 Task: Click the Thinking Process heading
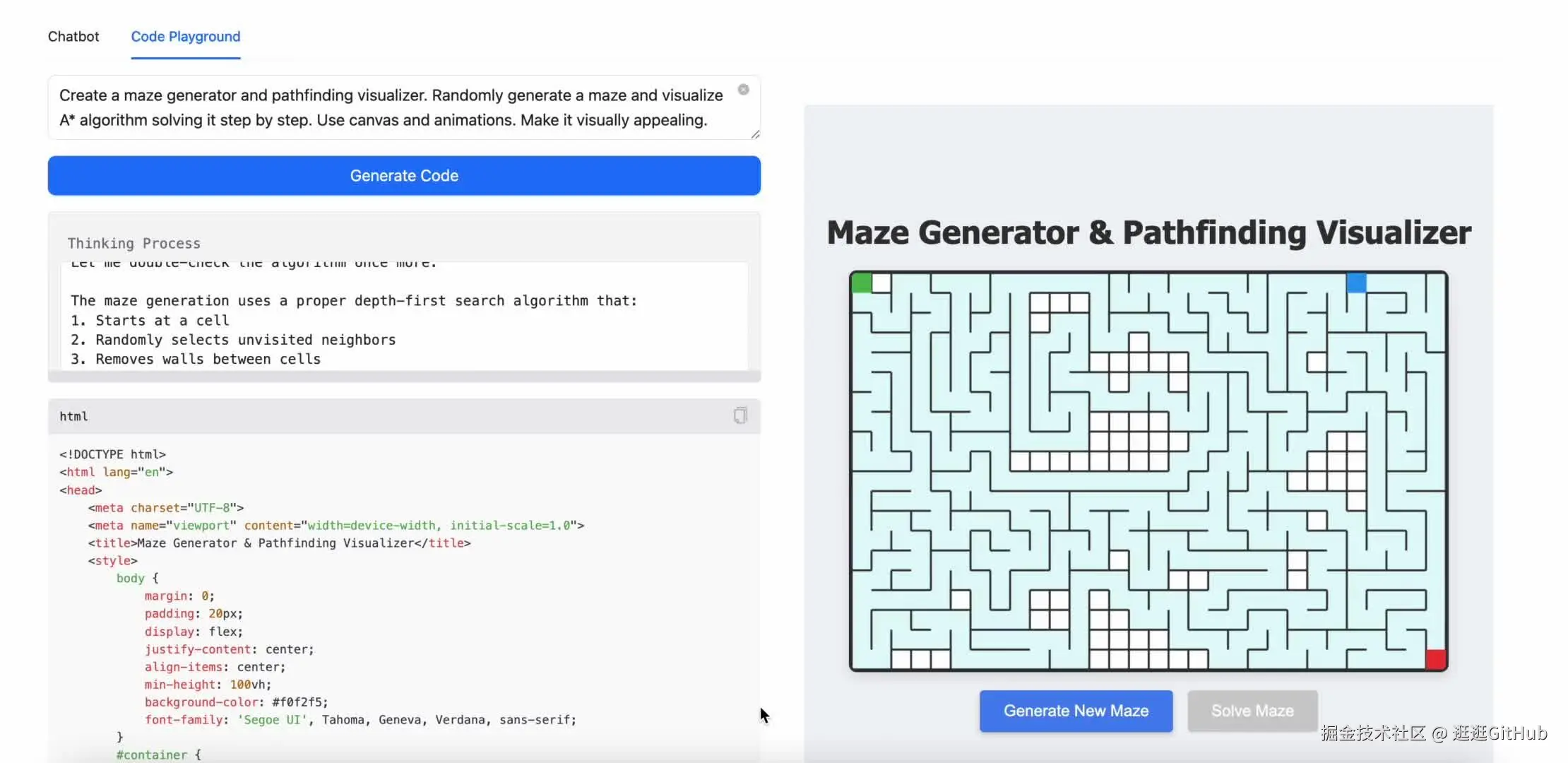[x=134, y=244]
